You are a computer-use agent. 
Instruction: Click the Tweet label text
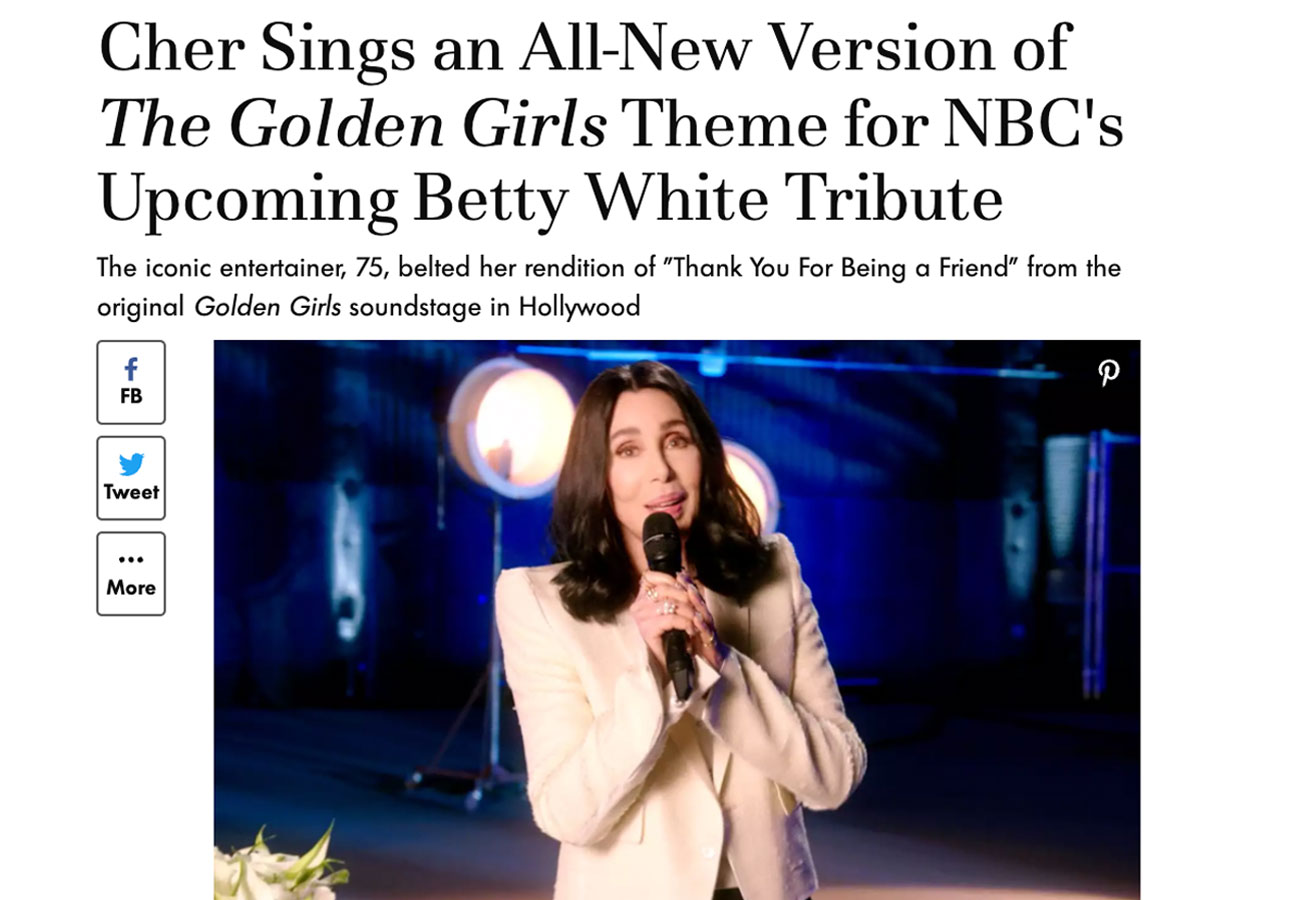[x=131, y=492]
